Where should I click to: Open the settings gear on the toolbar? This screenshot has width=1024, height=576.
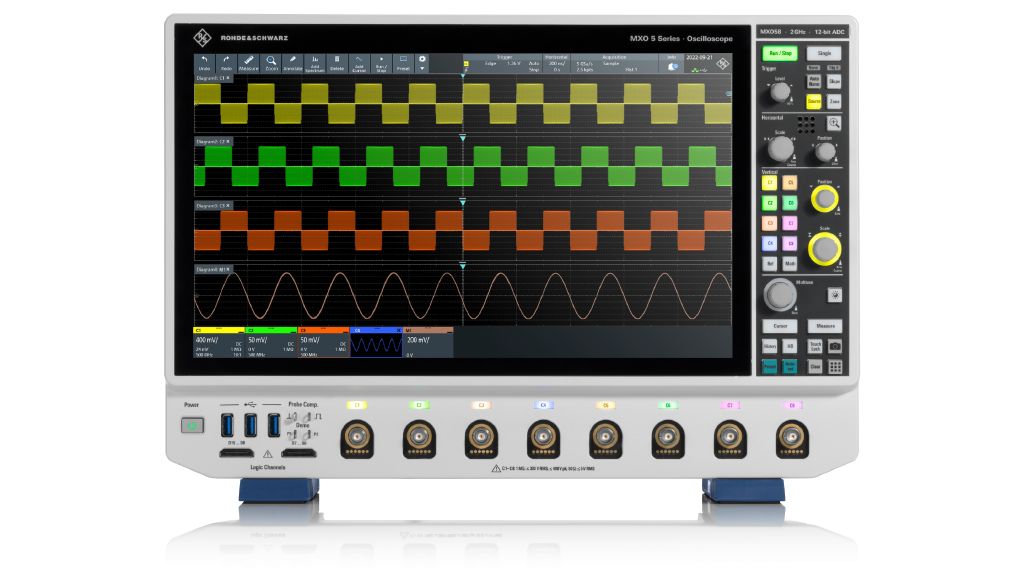(422, 59)
